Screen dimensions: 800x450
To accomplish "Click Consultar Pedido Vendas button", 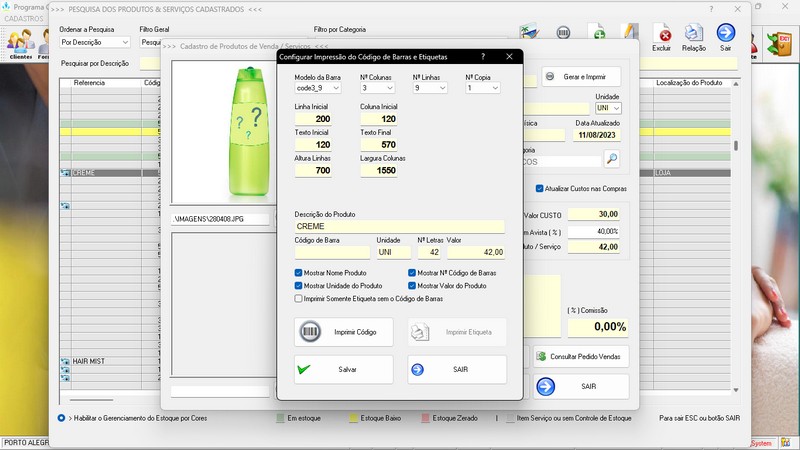I will pyautogui.click(x=581, y=356).
